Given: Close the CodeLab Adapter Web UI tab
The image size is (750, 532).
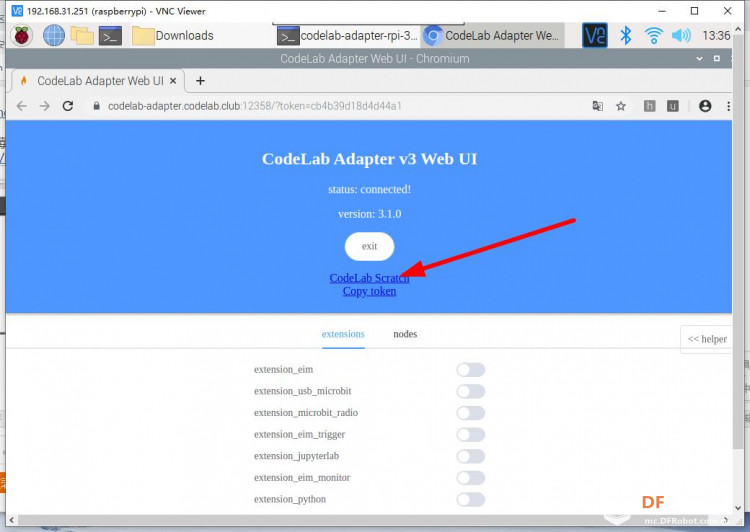Looking at the screenshot, I should pyautogui.click(x=173, y=81).
